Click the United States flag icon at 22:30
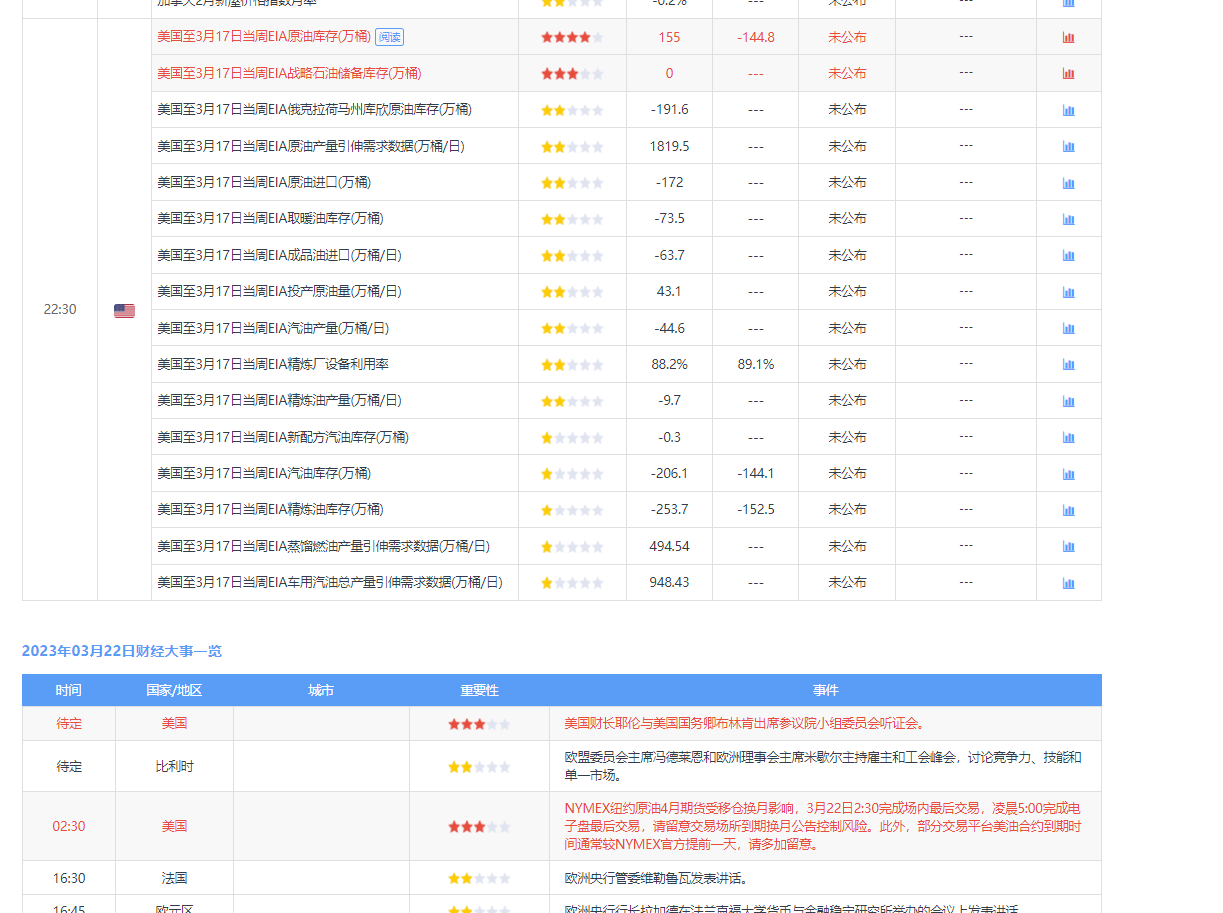The image size is (1223, 913). tap(124, 310)
